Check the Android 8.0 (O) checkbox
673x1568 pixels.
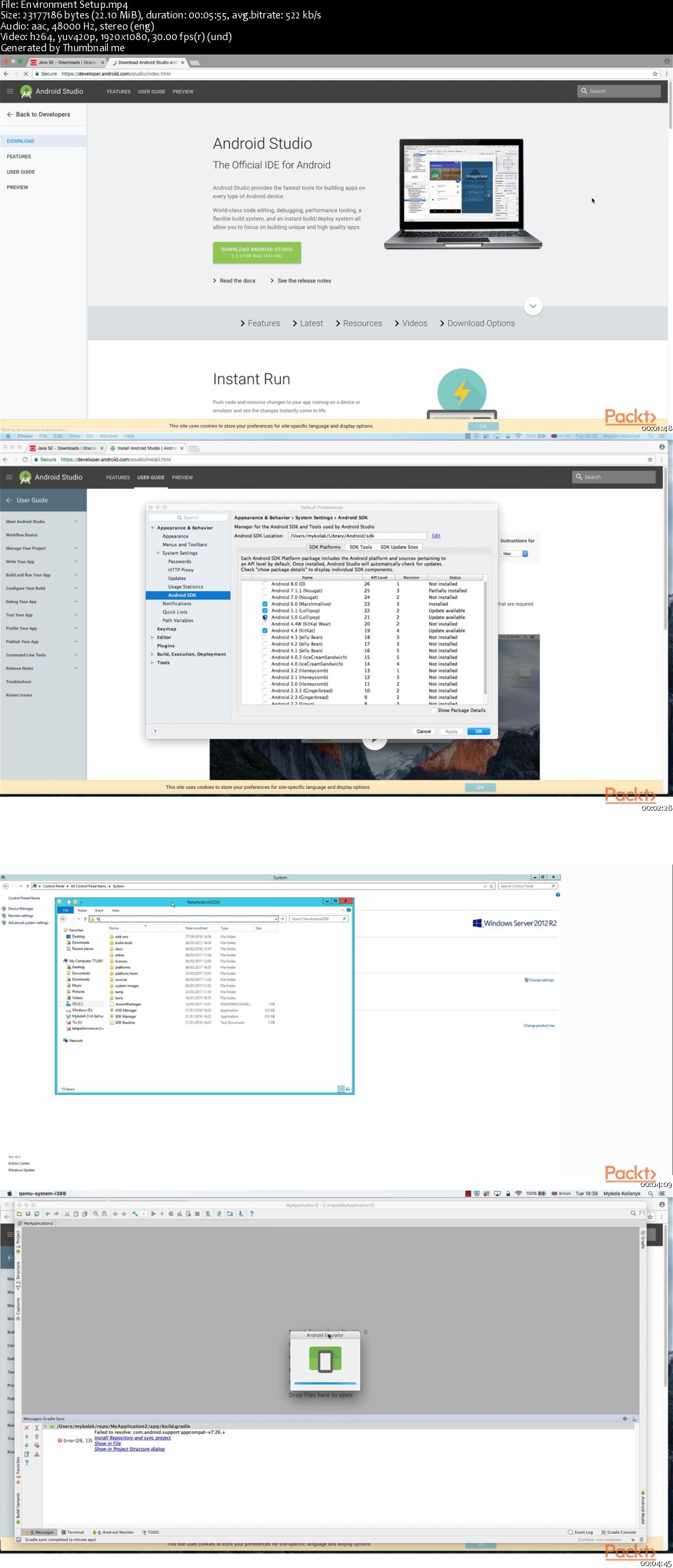point(265,584)
